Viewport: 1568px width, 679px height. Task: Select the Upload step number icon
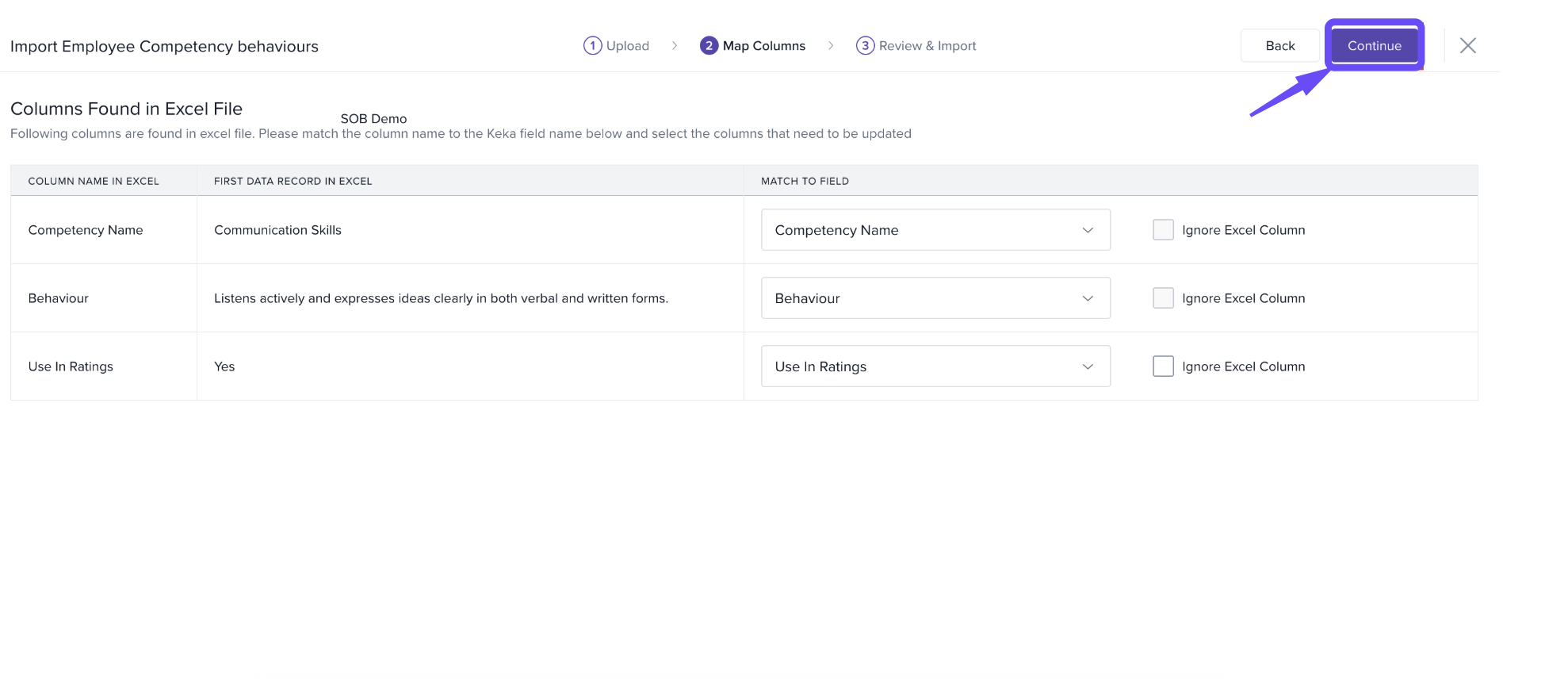point(592,46)
